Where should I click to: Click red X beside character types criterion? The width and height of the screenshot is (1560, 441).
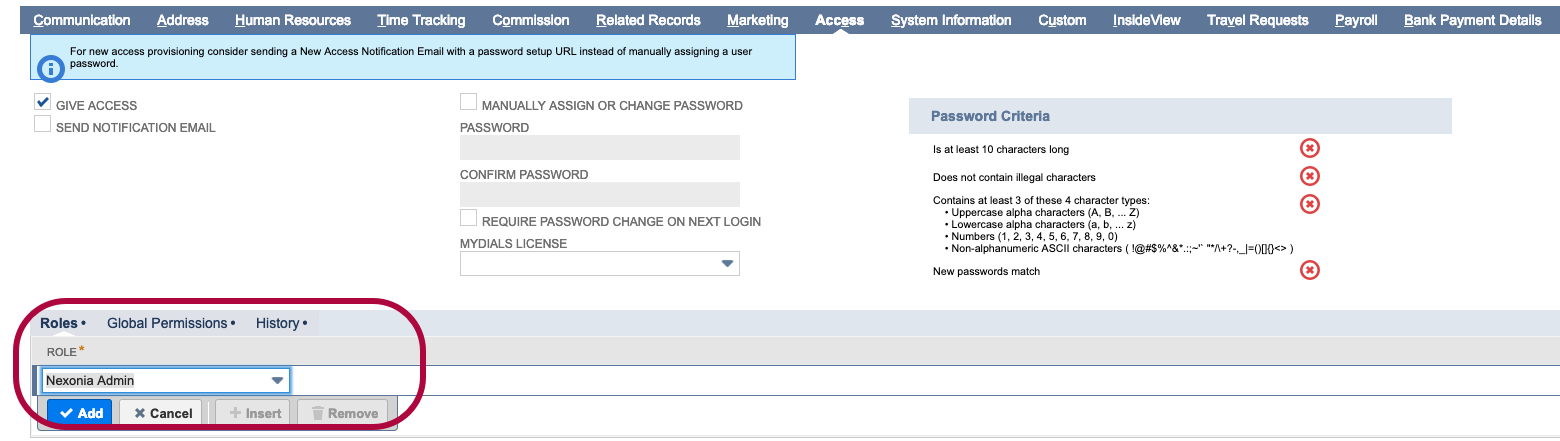[x=1309, y=204]
